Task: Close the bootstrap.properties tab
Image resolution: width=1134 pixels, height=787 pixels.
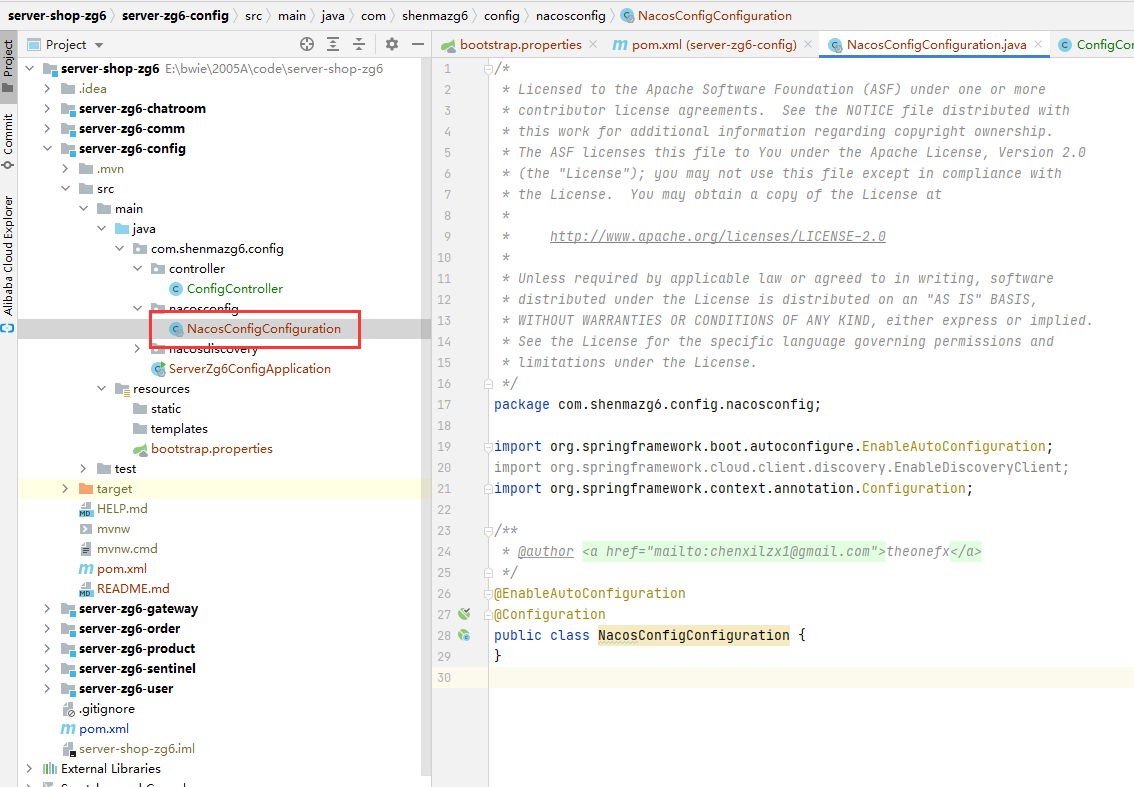Action: point(593,44)
